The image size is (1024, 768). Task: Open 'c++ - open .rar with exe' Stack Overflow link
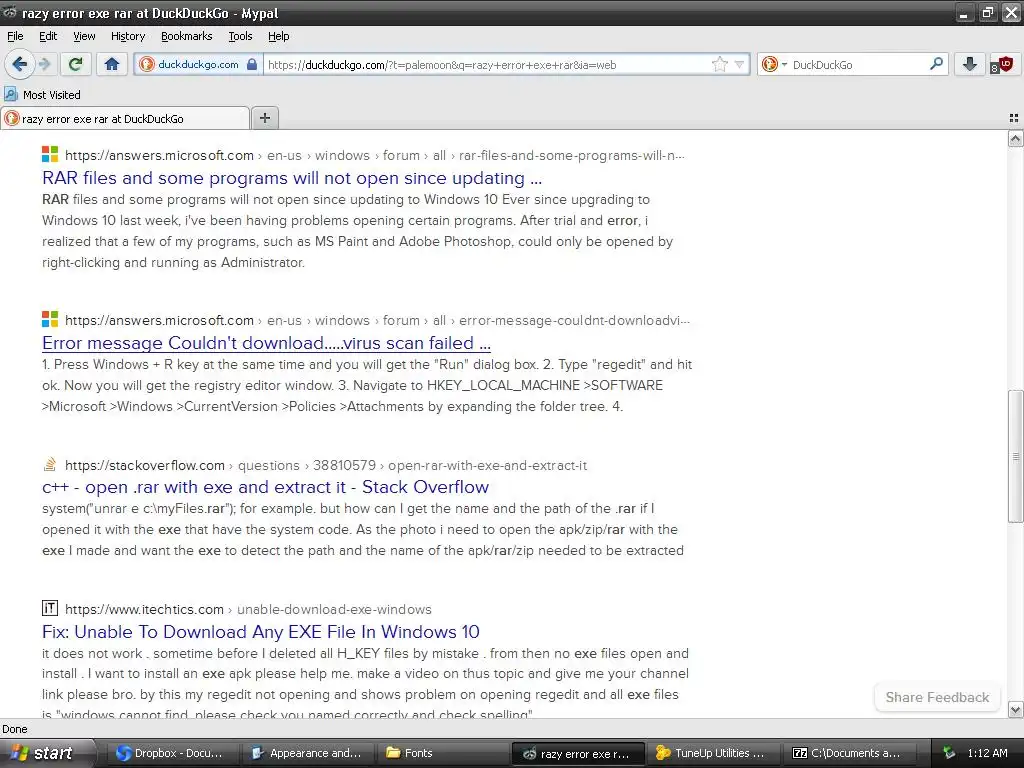tap(265, 487)
